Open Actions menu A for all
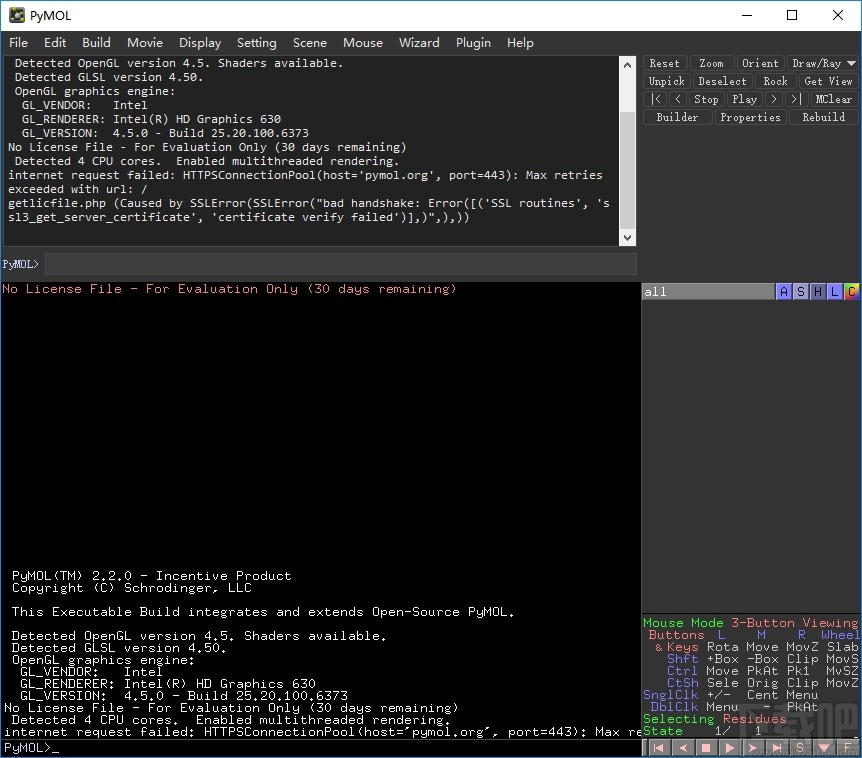862x758 pixels. click(x=784, y=292)
